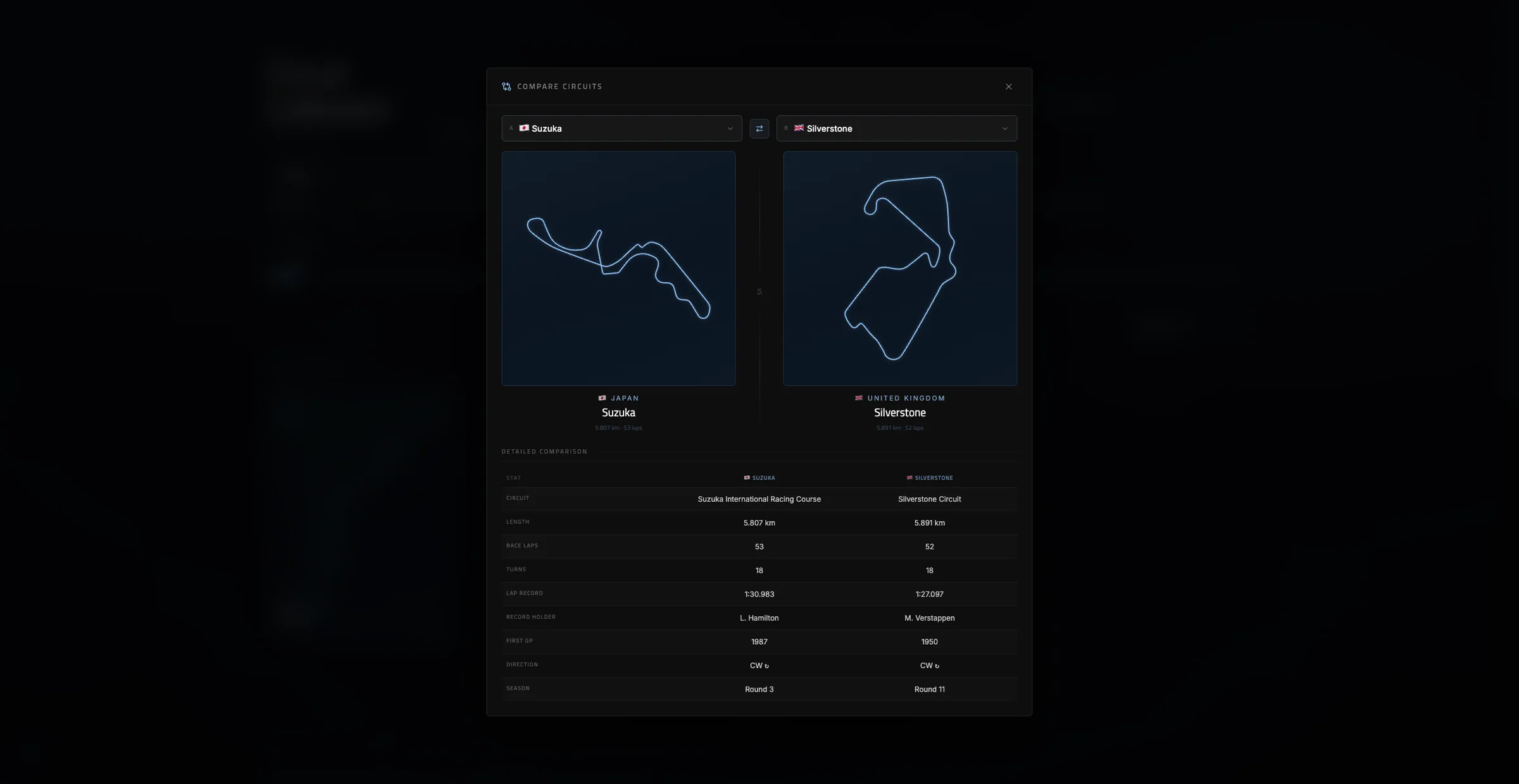Click record holder 'M. Verstappen'
The image size is (1519, 784).
click(x=929, y=618)
